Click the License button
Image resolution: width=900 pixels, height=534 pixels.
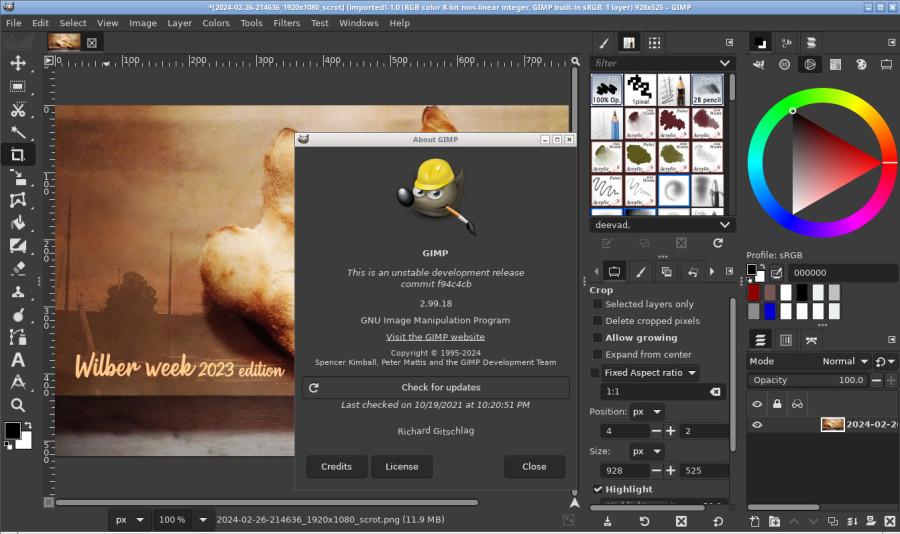click(x=402, y=467)
